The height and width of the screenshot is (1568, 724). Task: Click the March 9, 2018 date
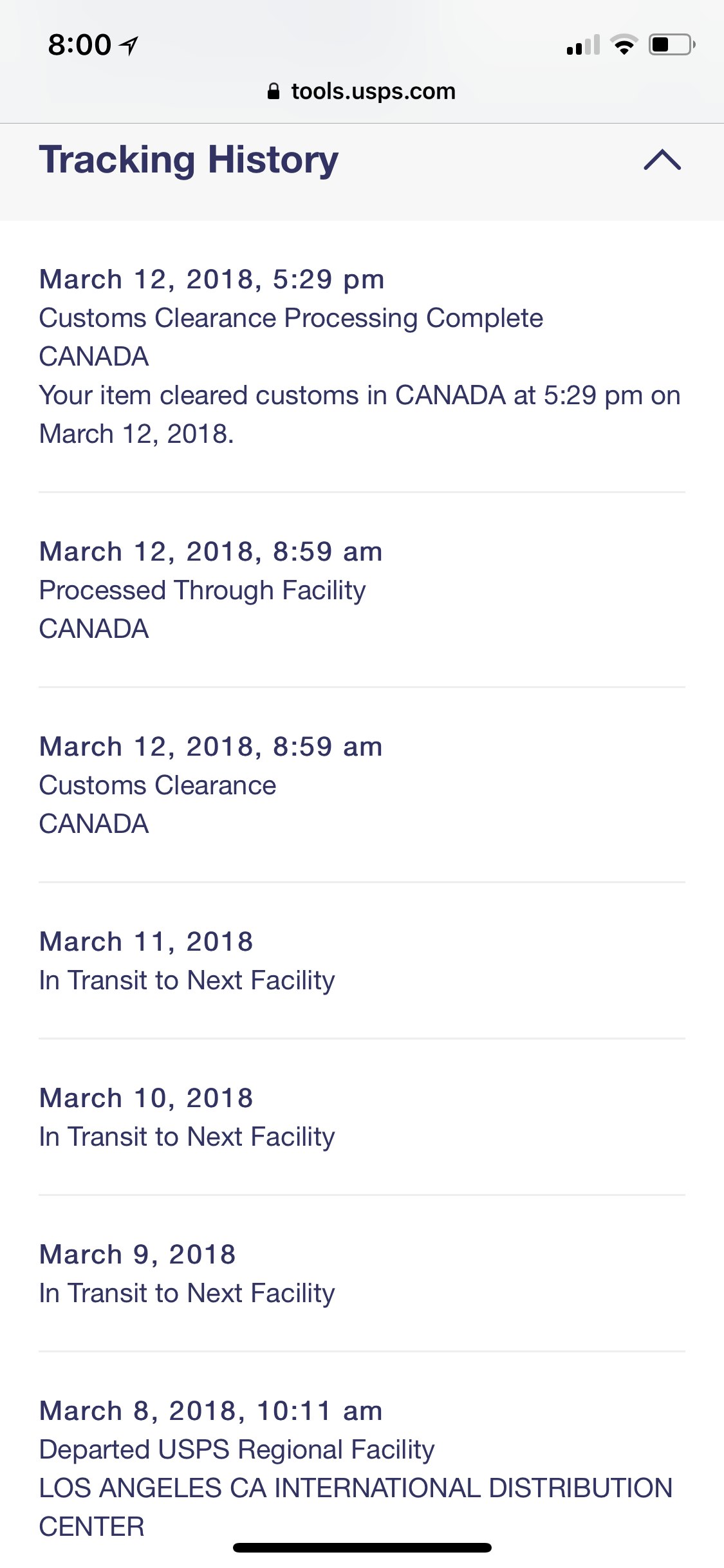pyautogui.click(x=138, y=1255)
